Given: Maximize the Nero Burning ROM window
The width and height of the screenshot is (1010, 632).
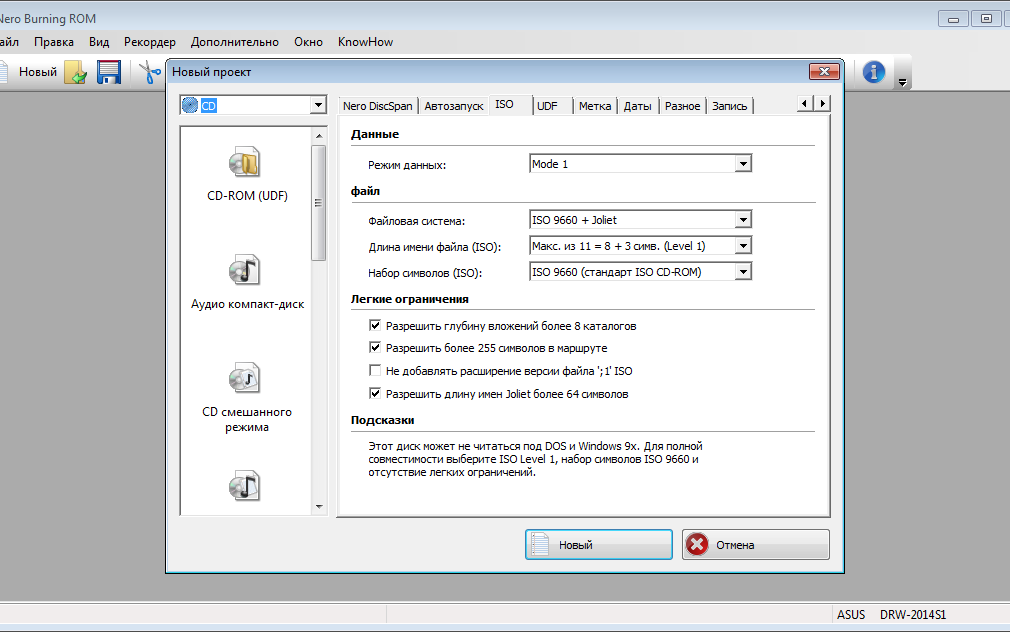Looking at the screenshot, I should (x=986, y=19).
